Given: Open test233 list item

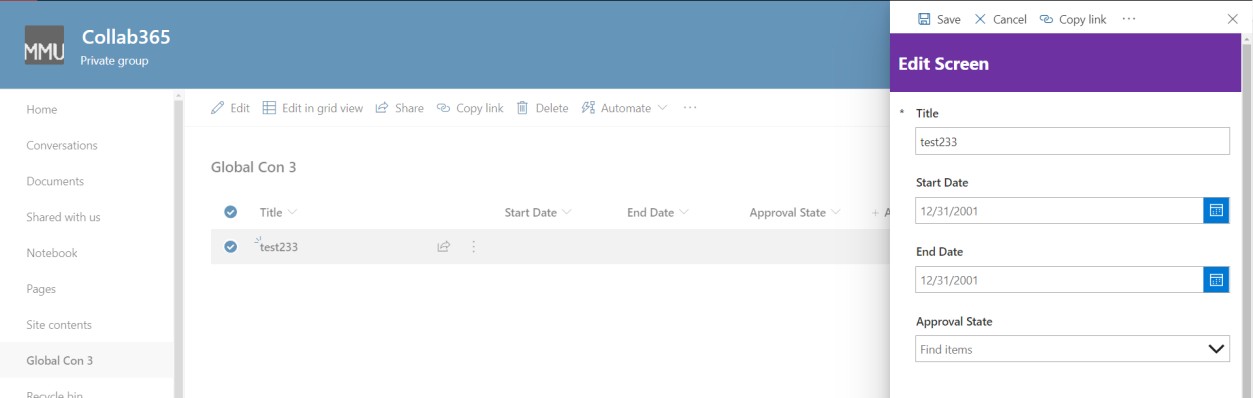Looking at the screenshot, I should point(279,248).
